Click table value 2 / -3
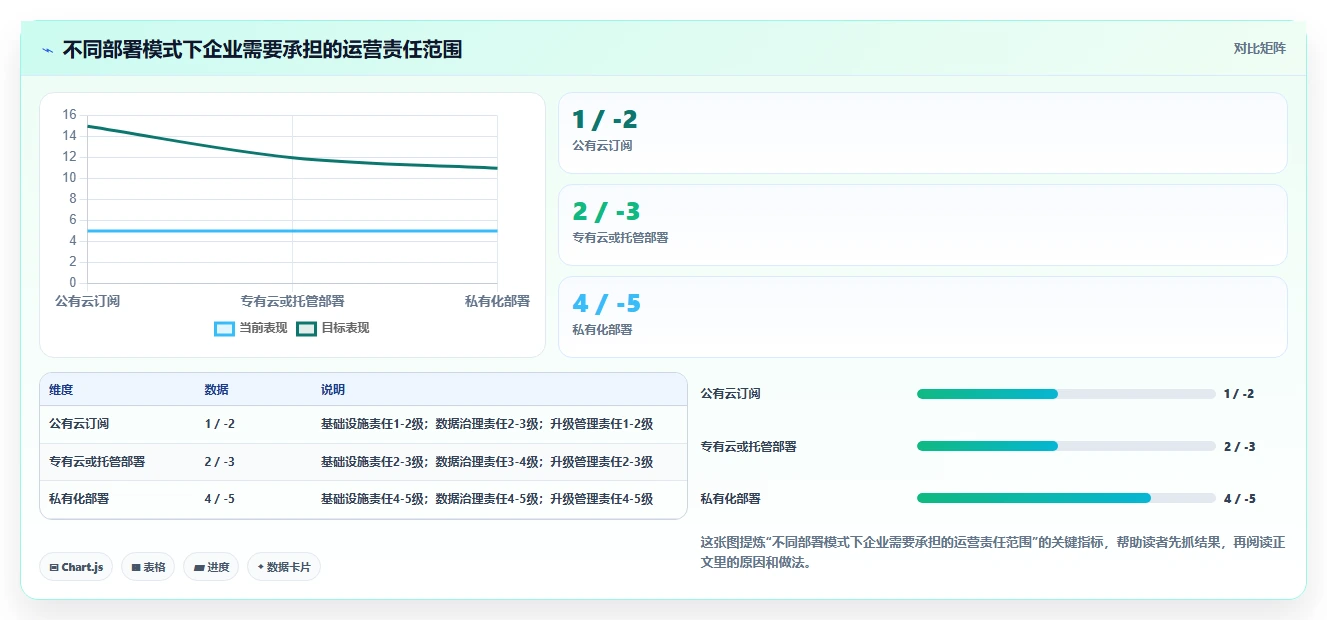This screenshot has width=1327, height=620. (x=220, y=462)
